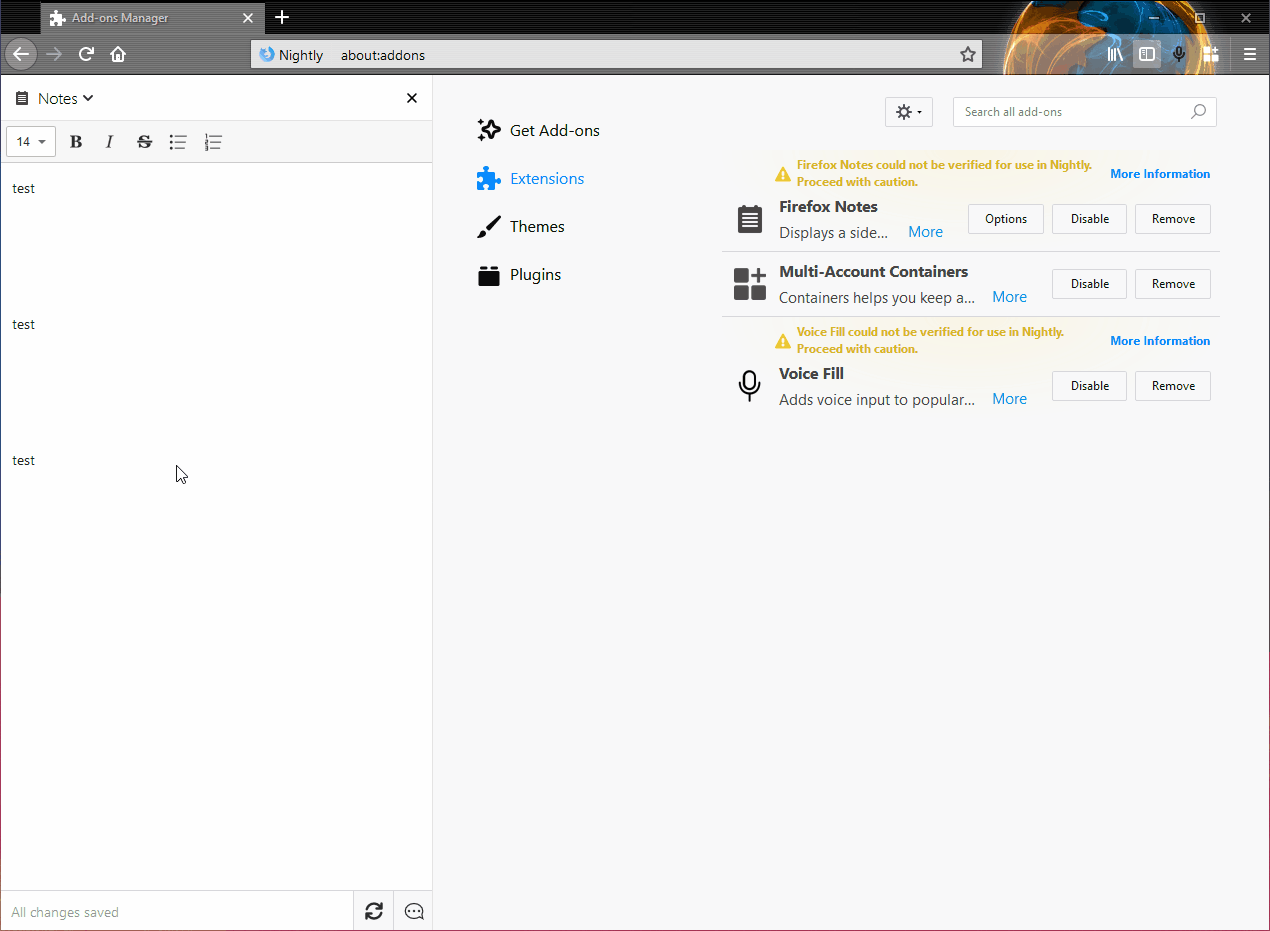1270x931 pixels.
Task: Click the Themes paintbrush icon
Action: coord(488,227)
